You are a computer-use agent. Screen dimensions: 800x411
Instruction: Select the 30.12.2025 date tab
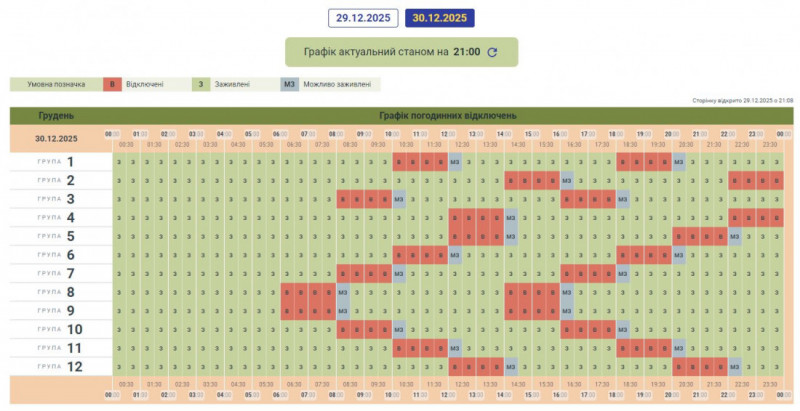pos(439,18)
